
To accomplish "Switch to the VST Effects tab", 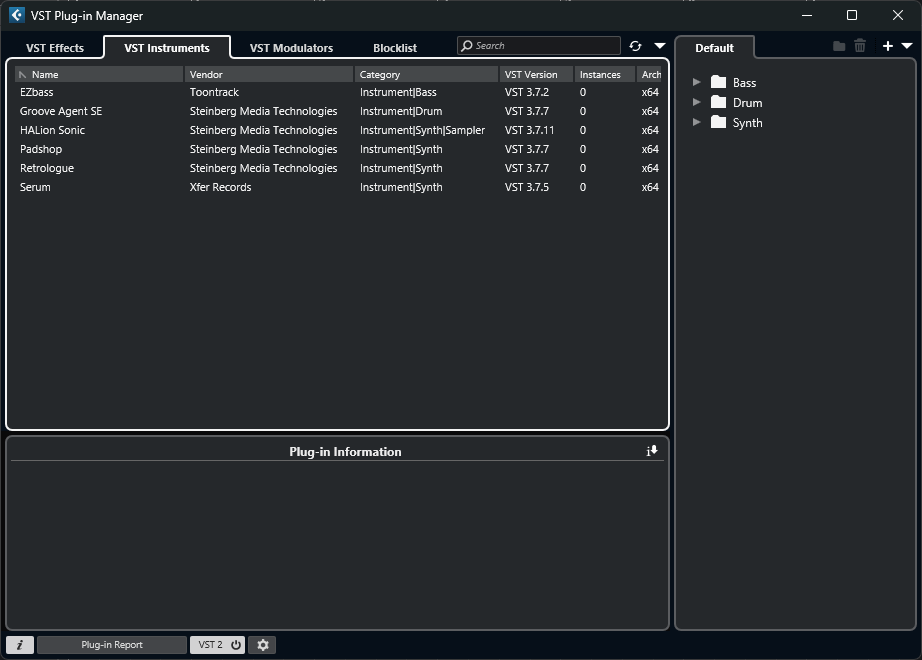I will tap(55, 48).
